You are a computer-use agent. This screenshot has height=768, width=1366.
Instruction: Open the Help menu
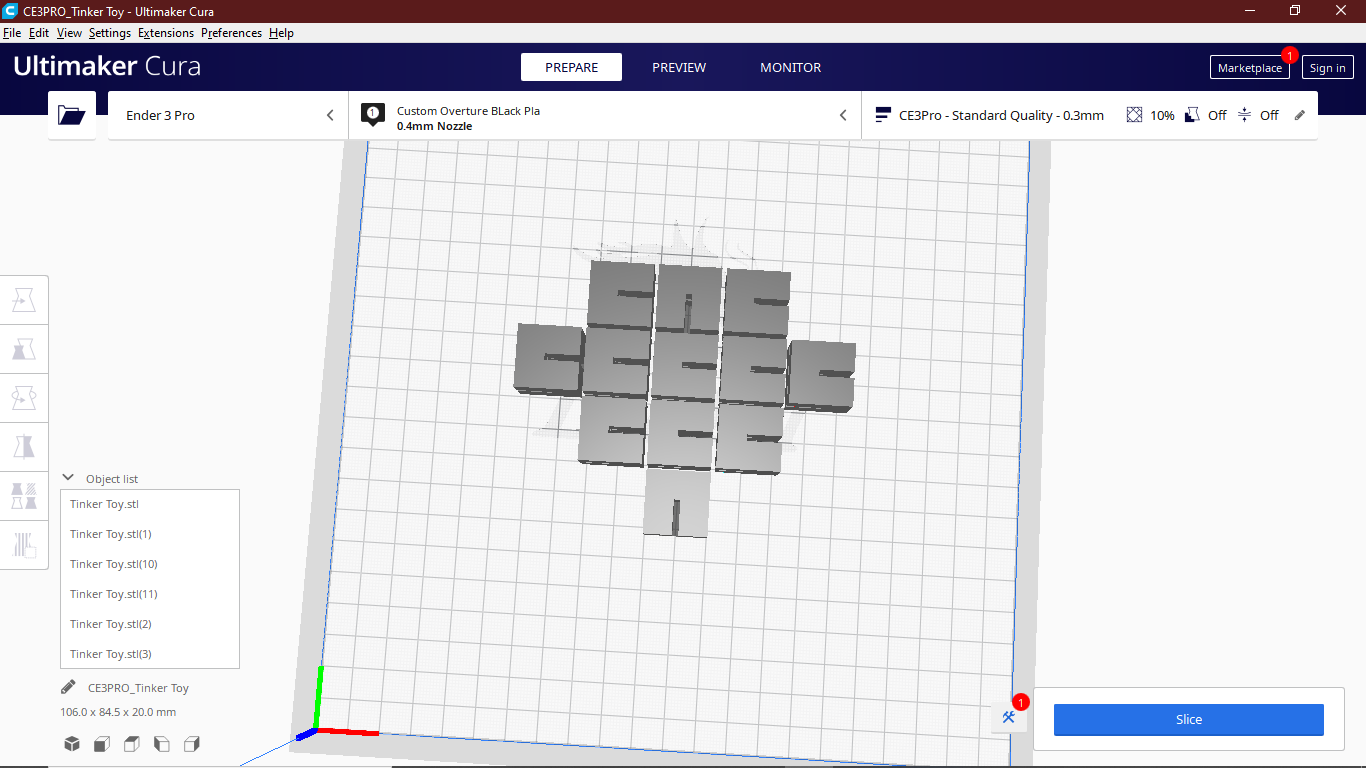pos(281,33)
